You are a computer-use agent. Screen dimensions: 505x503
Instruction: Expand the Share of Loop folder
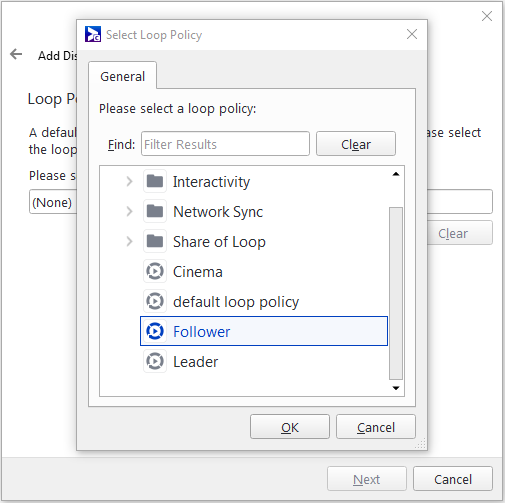[129, 242]
